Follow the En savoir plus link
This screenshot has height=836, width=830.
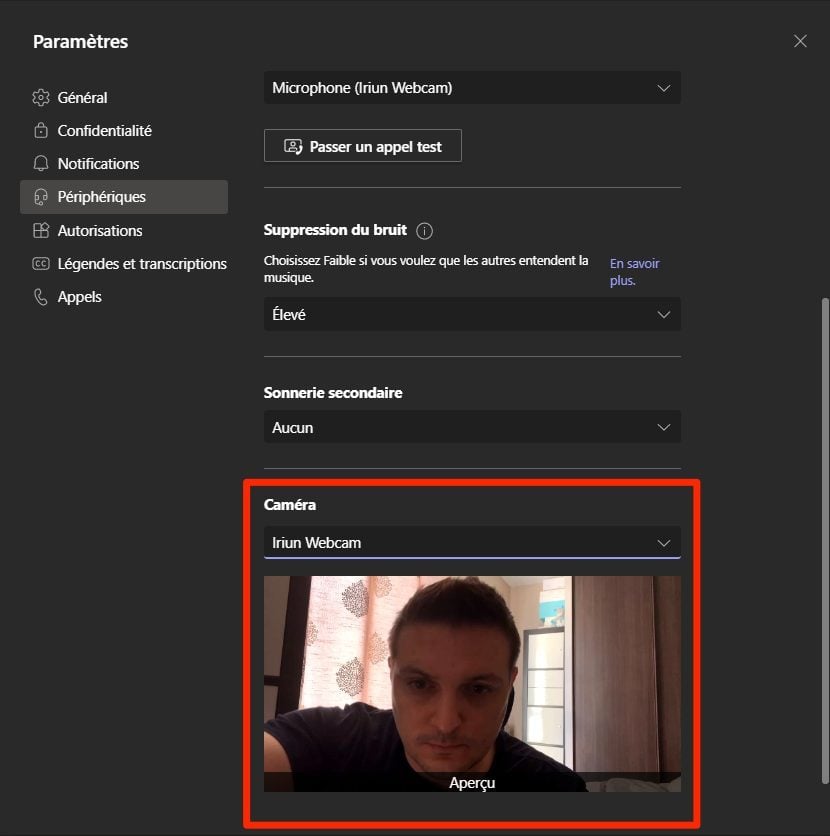[x=634, y=272]
